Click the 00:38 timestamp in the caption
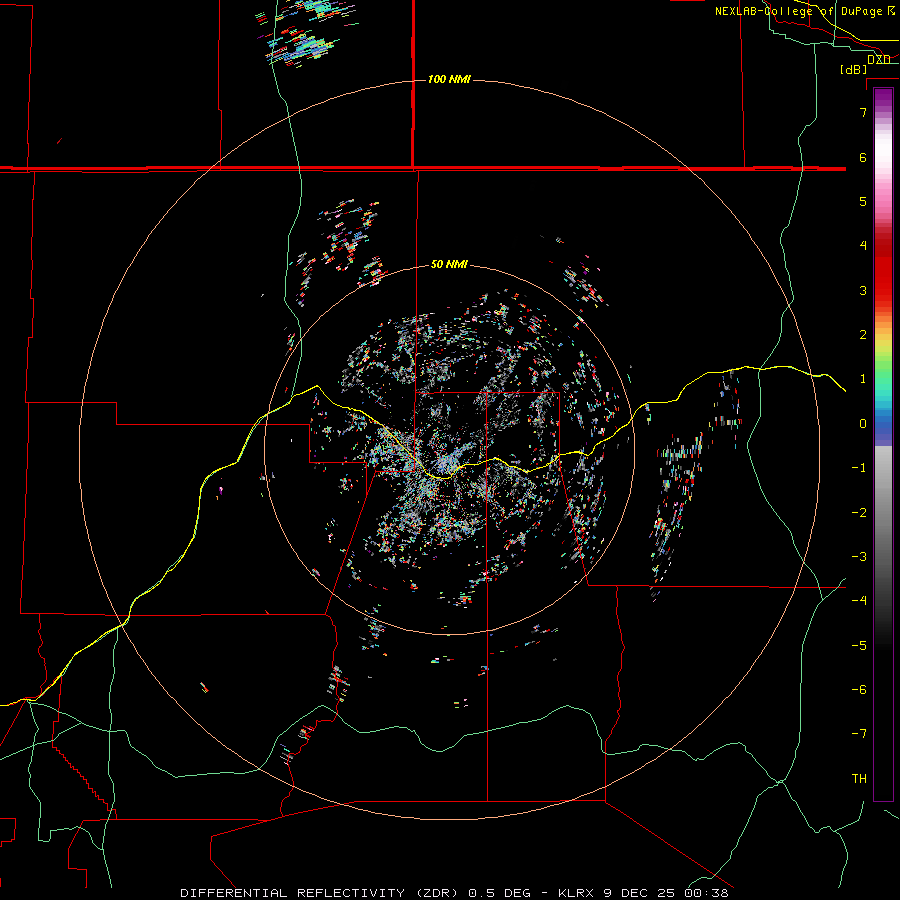Image resolution: width=900 pixels, height=900 pixels. 706,893
